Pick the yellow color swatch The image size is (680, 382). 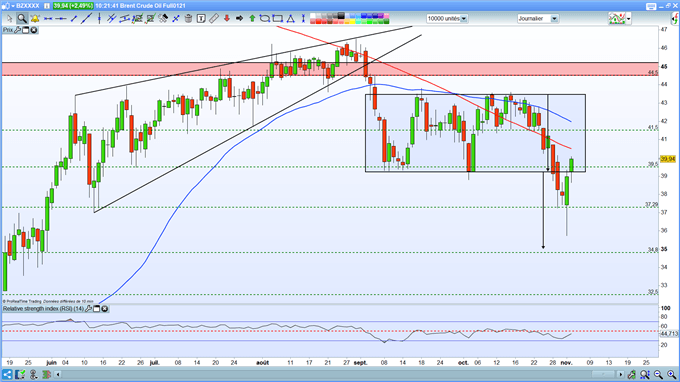(352, 22)
